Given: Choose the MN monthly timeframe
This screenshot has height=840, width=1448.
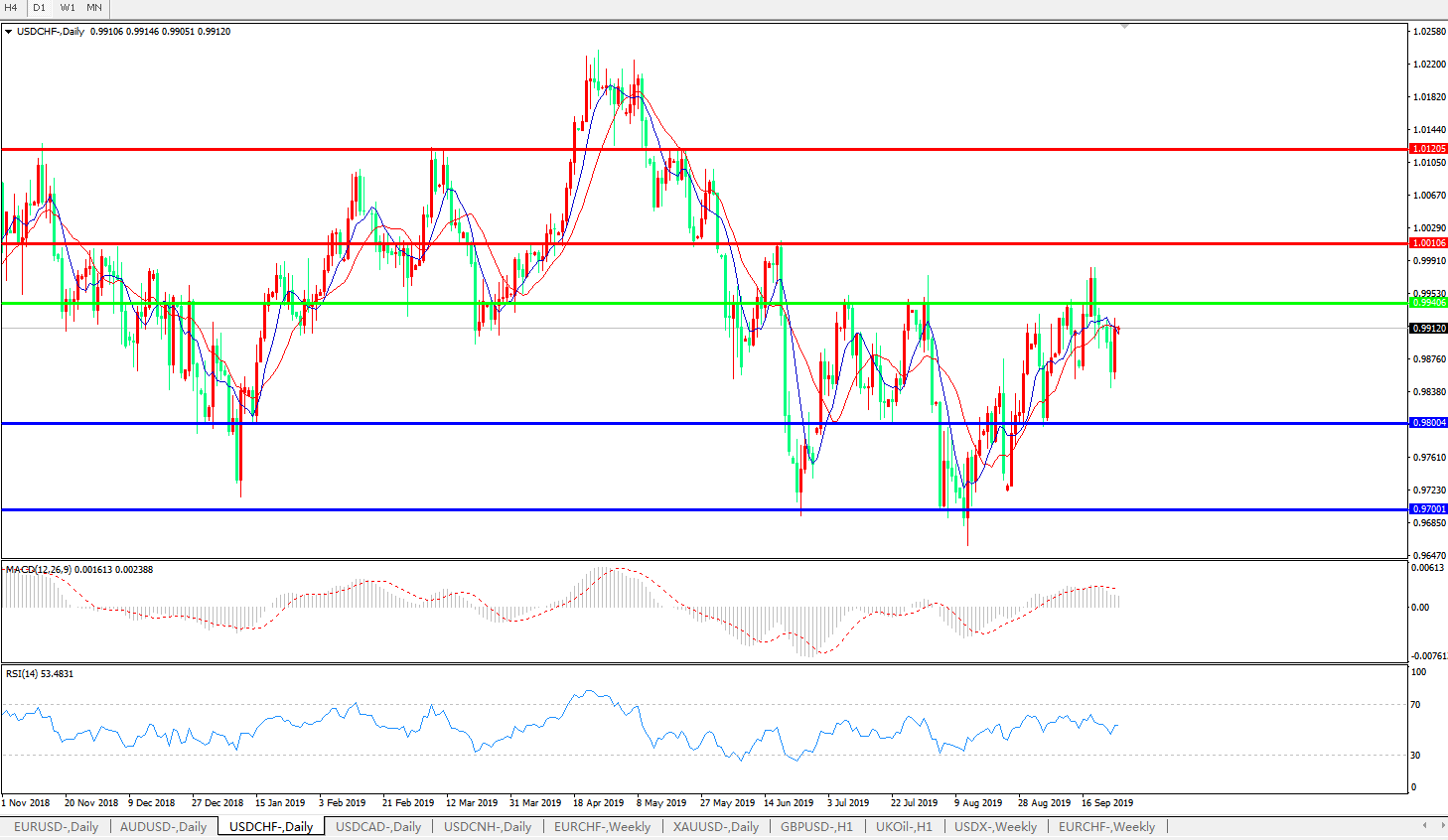Looking at the screenshot, I should point(94,8).
